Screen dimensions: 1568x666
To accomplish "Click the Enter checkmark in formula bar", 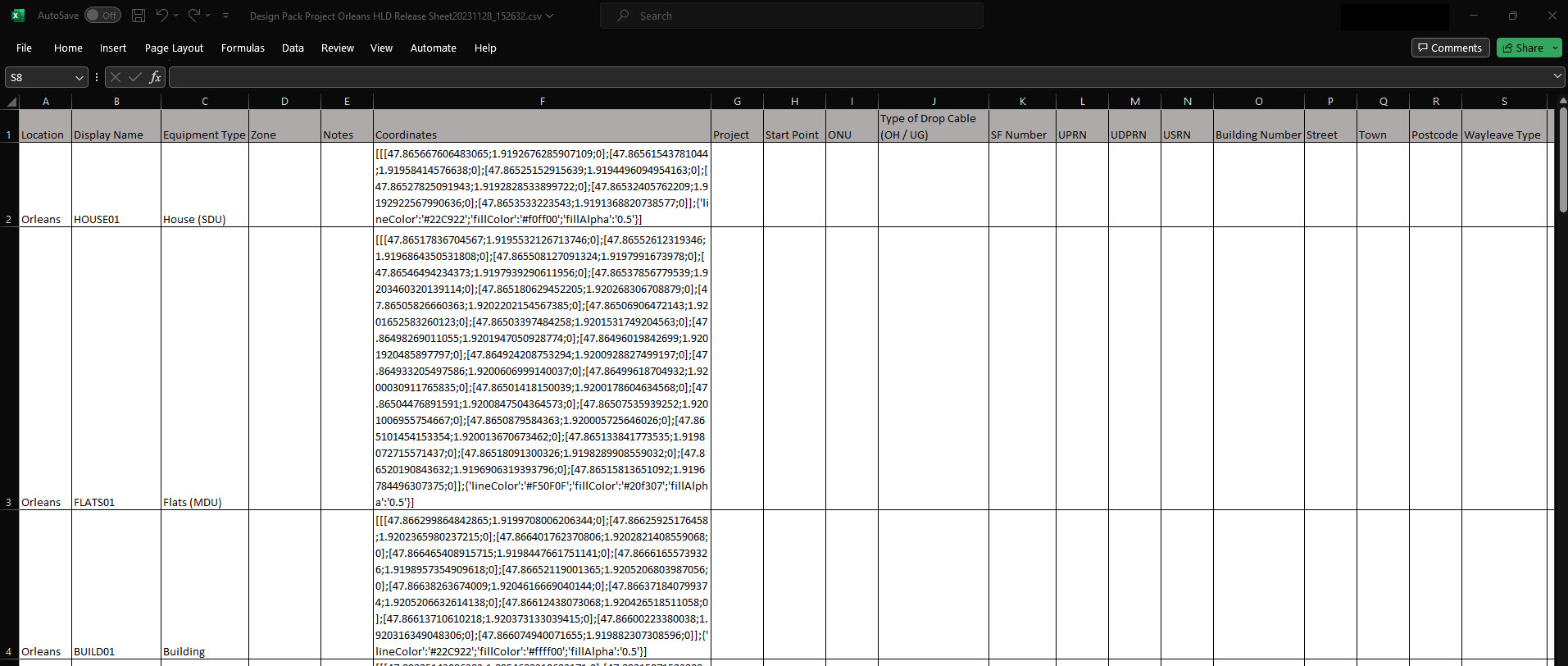I will pos(135,77).
